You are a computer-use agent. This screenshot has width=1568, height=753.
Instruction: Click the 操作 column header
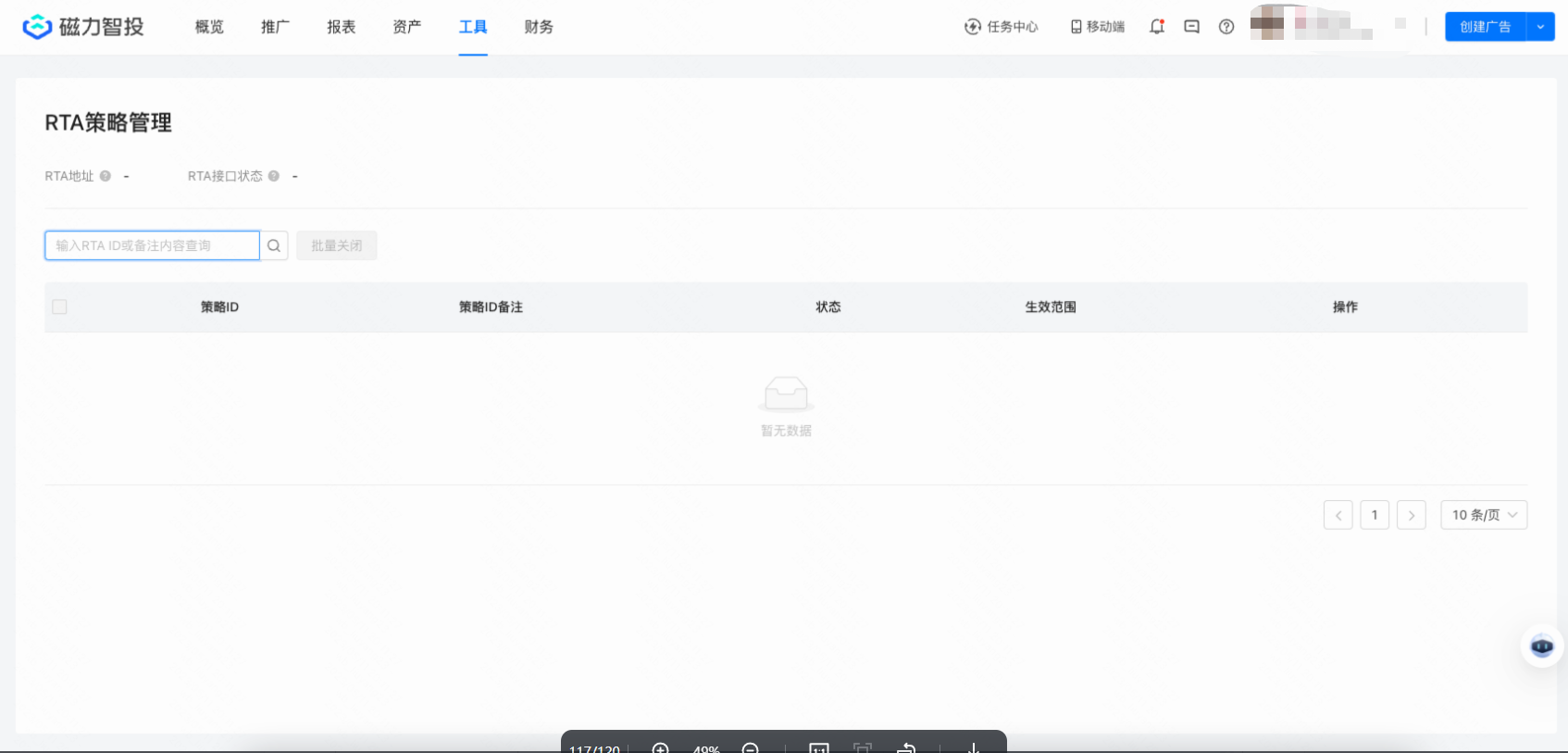point(1346,307)
